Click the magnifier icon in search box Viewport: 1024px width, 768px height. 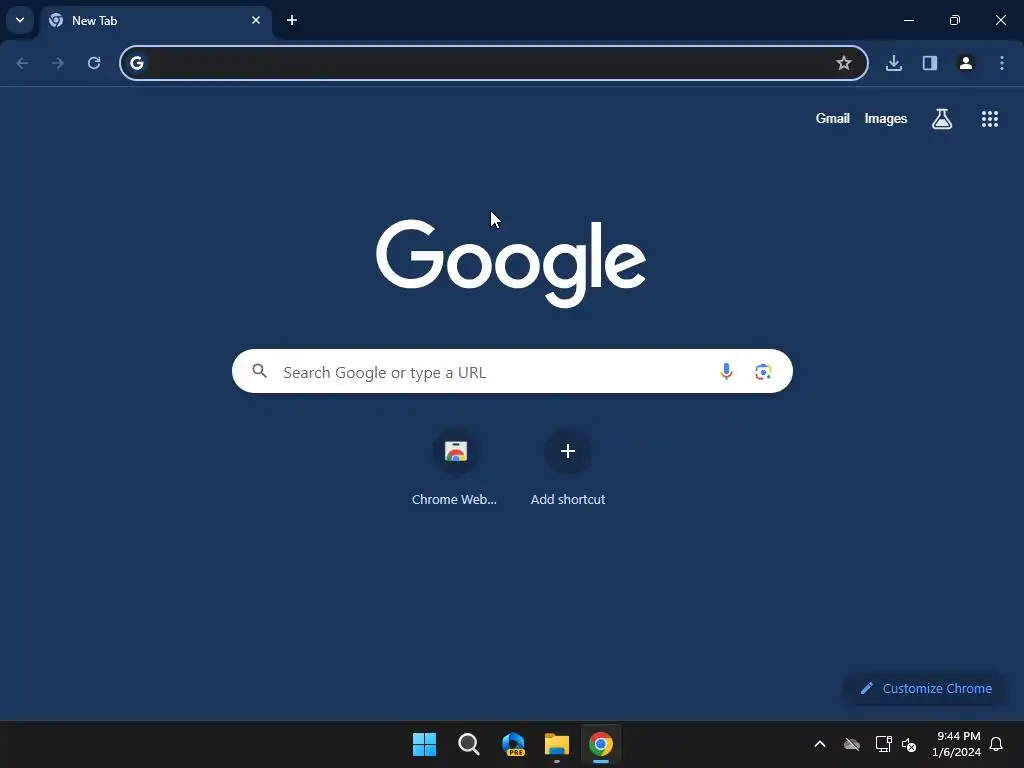(259, 371)
